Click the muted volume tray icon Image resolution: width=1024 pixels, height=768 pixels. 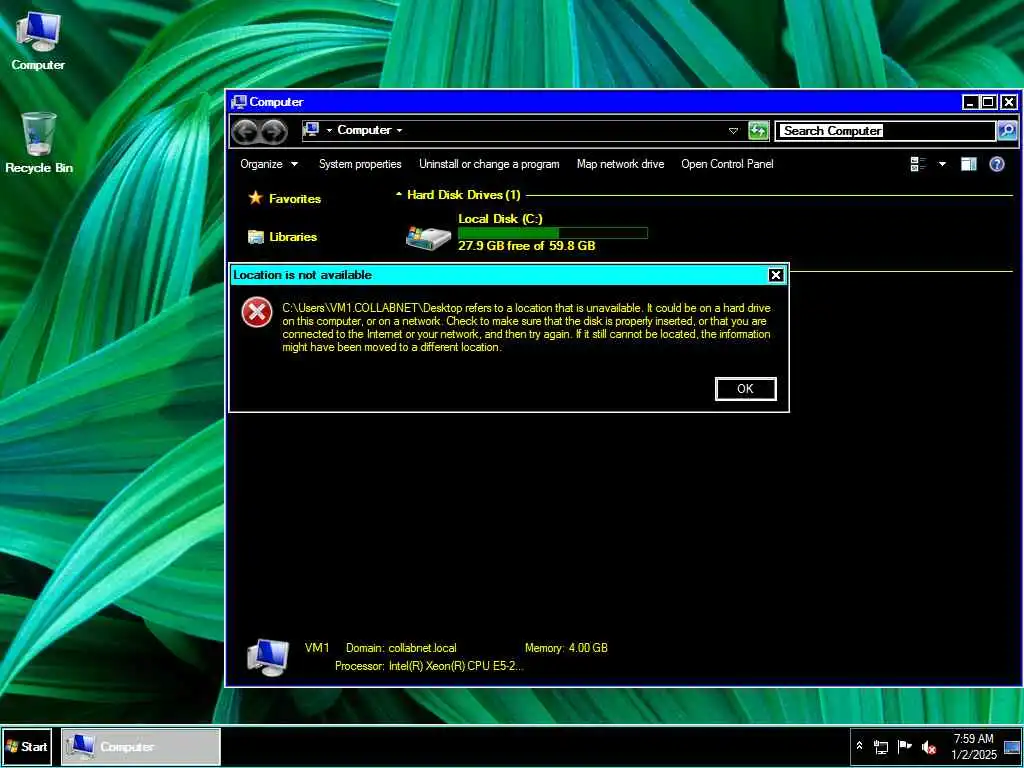click(929, 746)
